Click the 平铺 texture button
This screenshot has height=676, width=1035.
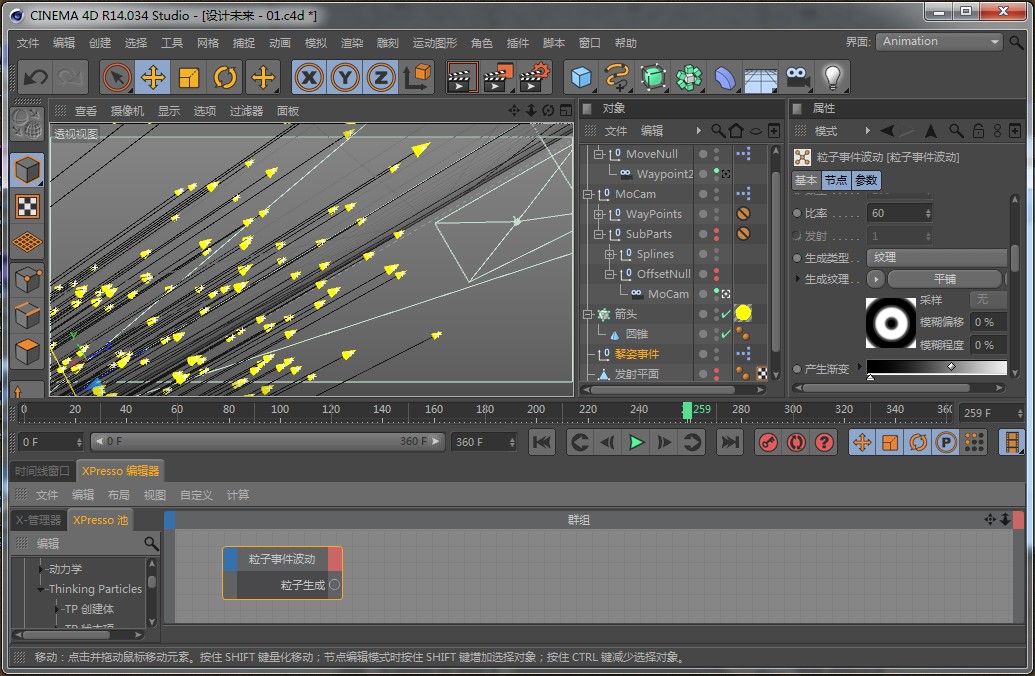945,279
